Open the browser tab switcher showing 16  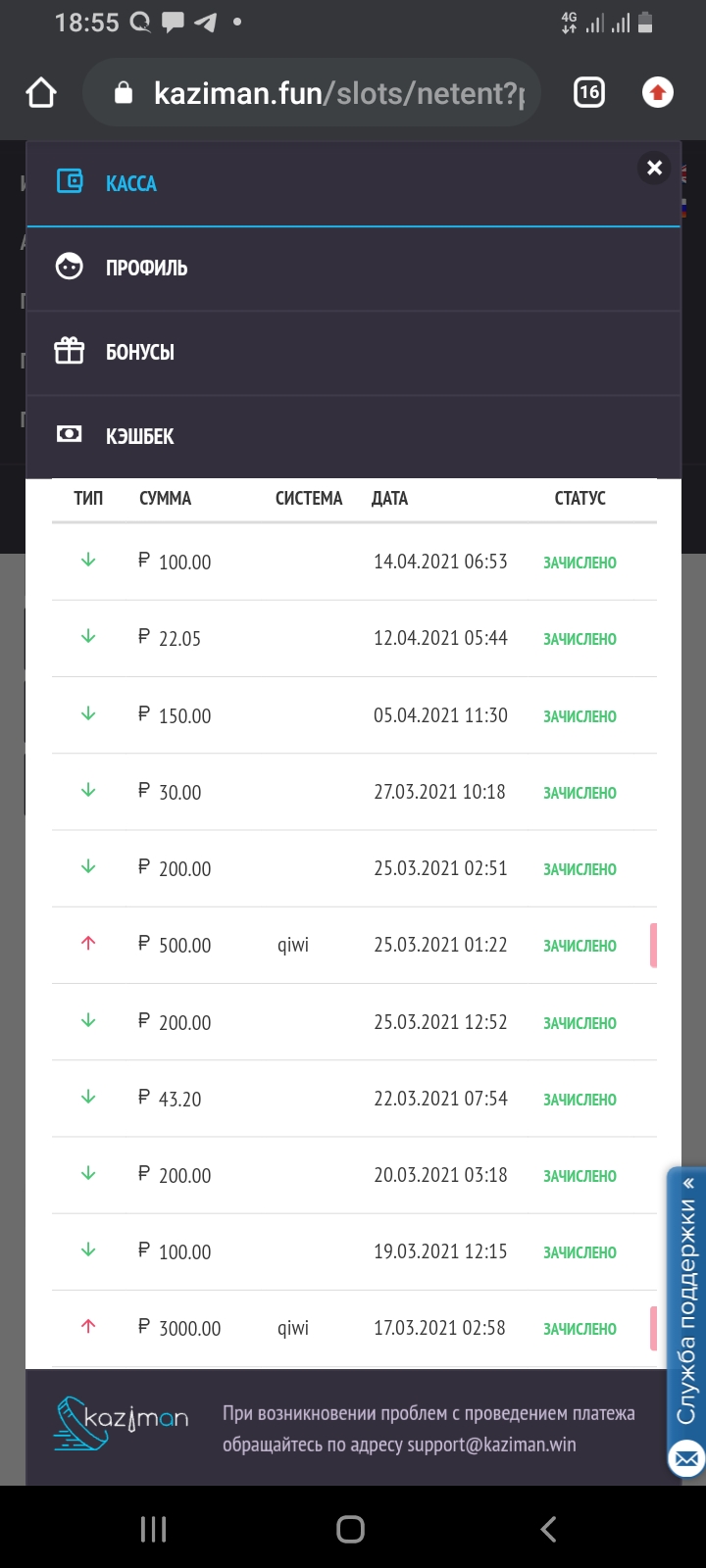point(588,93)
